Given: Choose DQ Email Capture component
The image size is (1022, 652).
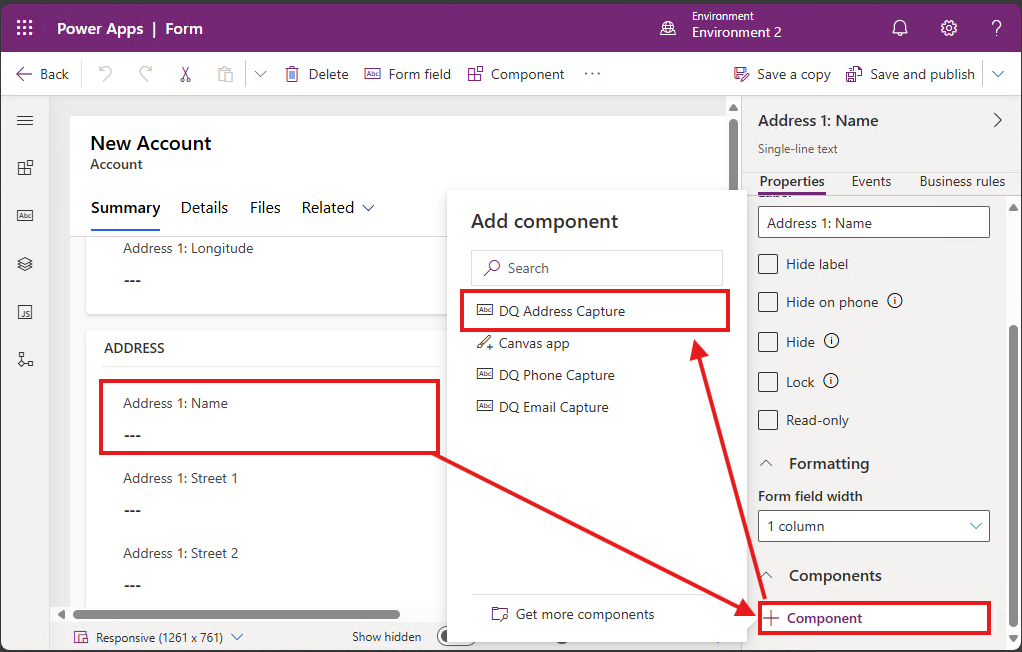Looking at the screenshot, I should pos(594,407).
